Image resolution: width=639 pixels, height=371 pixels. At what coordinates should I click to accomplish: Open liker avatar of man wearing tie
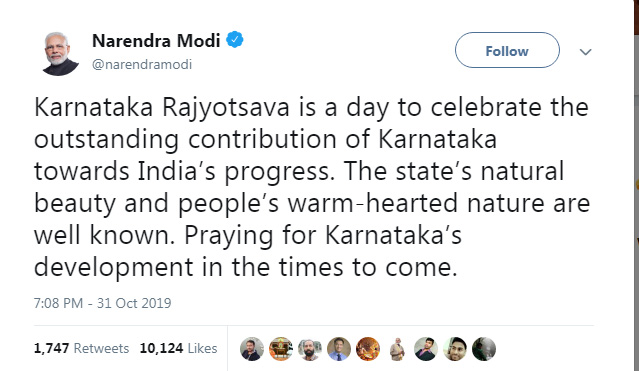(x=339, y=349)
